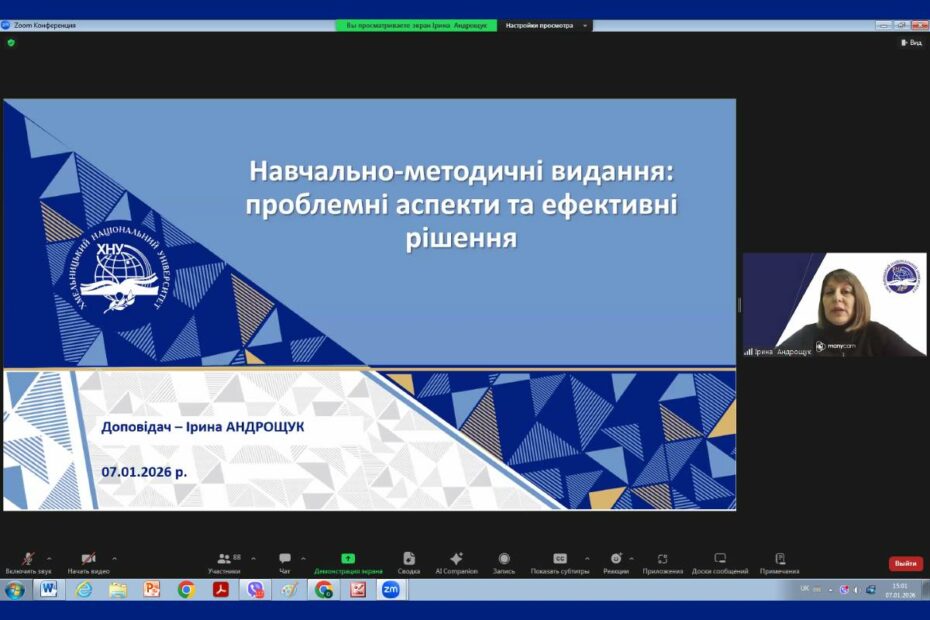Open Реакции reactions icon
Screen dimensions: 930x620
[x=616, y=559]
